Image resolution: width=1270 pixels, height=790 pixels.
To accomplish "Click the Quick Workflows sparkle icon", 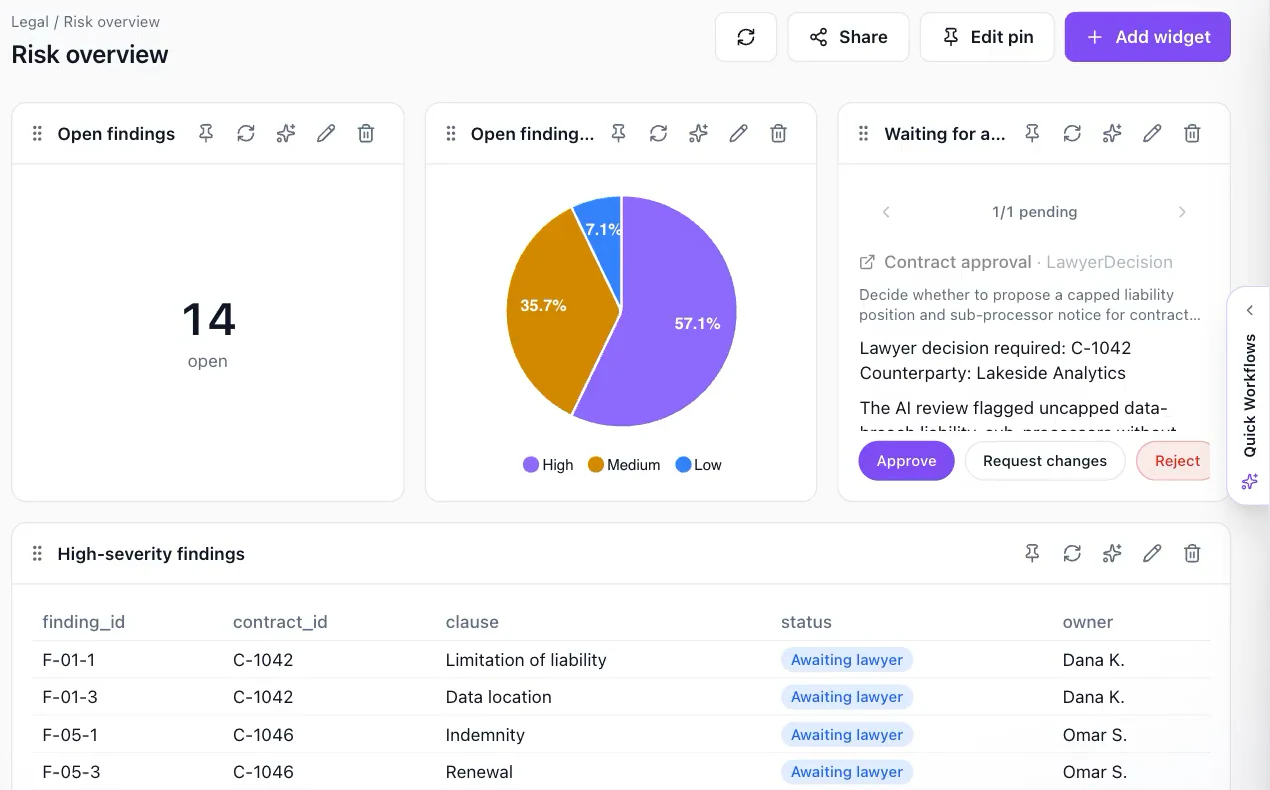I will coord(1250,482).
